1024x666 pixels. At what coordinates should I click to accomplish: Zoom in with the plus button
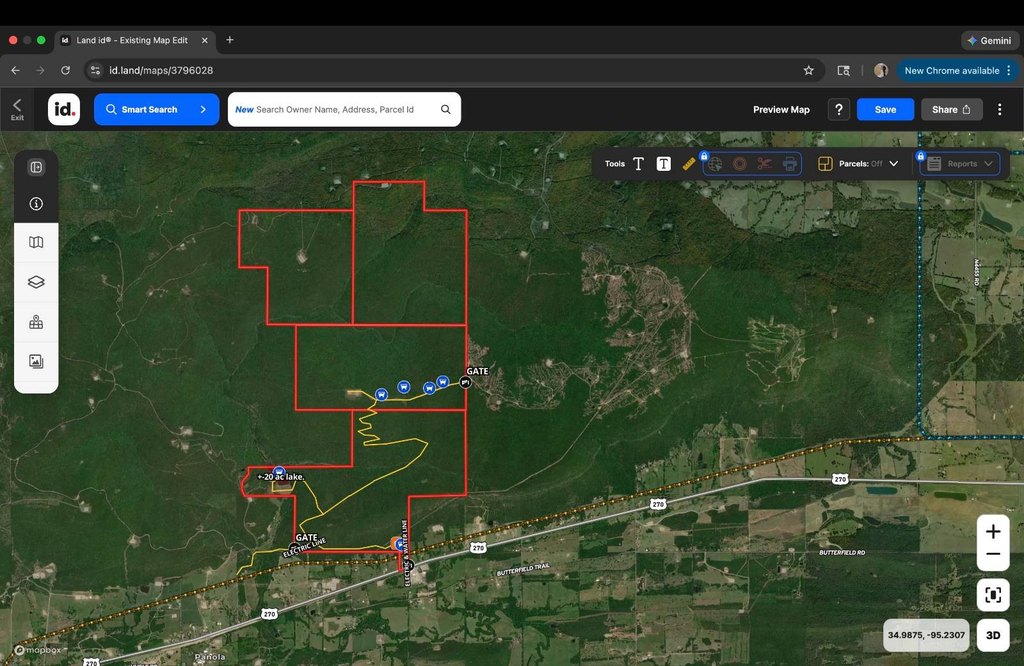992,531
